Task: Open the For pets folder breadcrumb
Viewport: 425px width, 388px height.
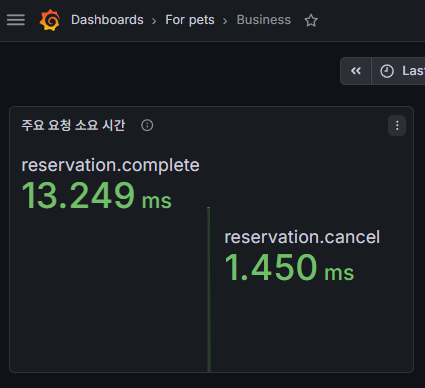Action: (x=190, y=20)
